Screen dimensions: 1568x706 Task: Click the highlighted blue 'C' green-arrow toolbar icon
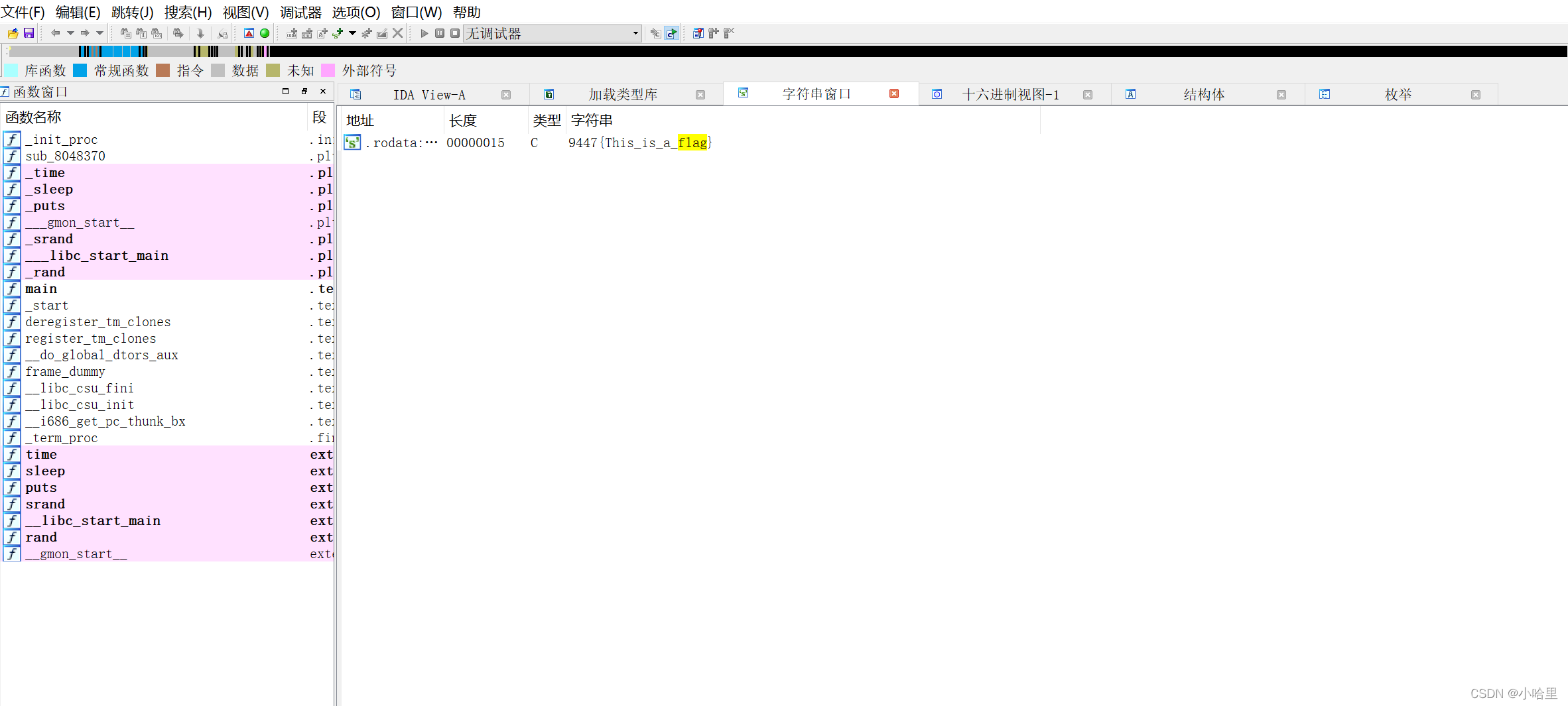coord(671,33)
